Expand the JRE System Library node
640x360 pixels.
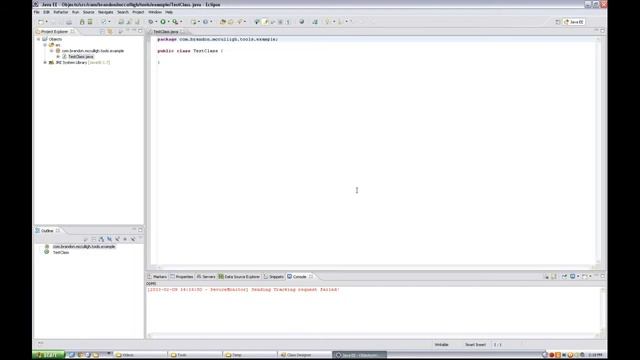click(x=45, y=62)
